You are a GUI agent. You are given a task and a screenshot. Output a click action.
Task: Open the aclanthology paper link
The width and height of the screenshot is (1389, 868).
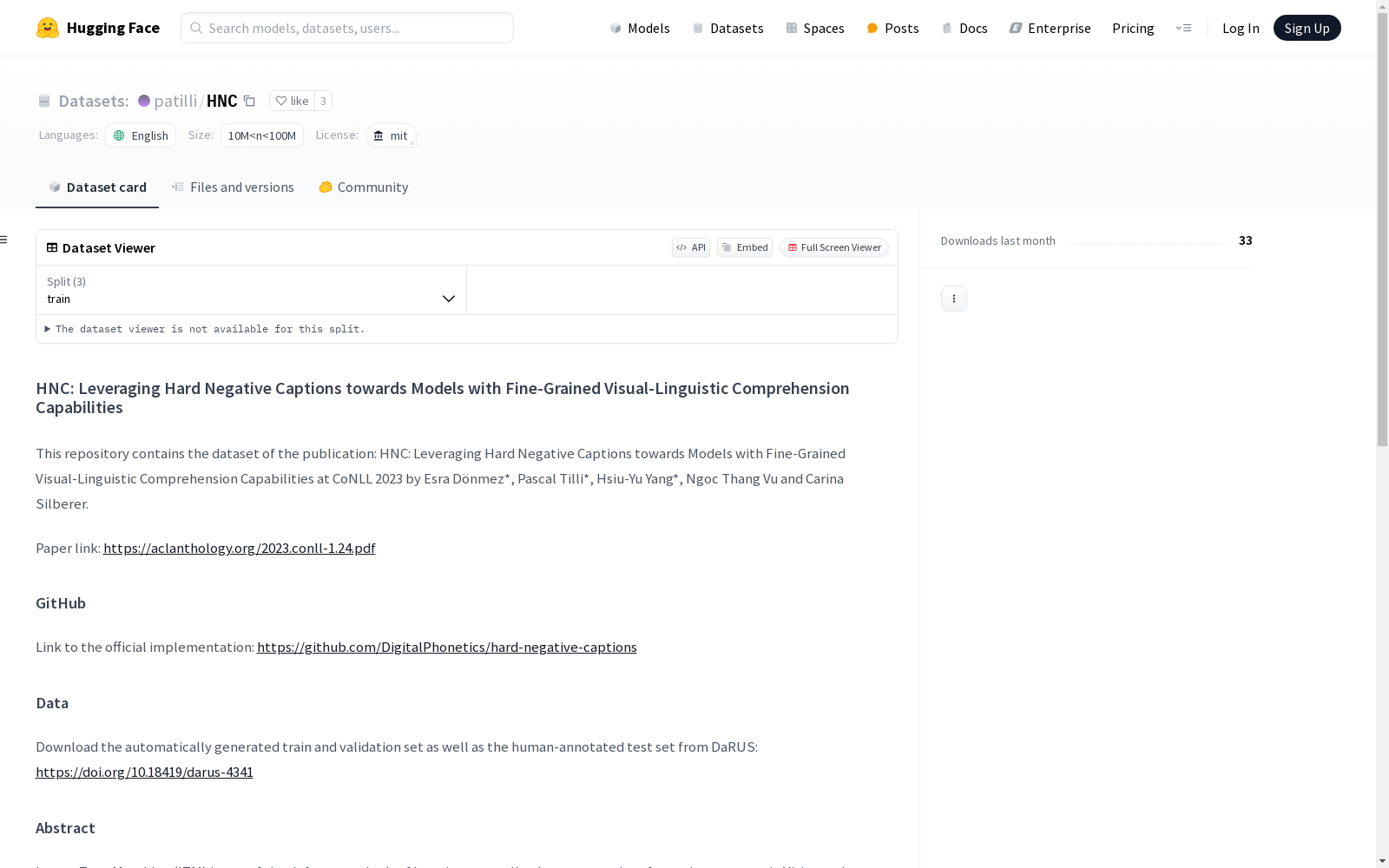[x=240, y=548]
